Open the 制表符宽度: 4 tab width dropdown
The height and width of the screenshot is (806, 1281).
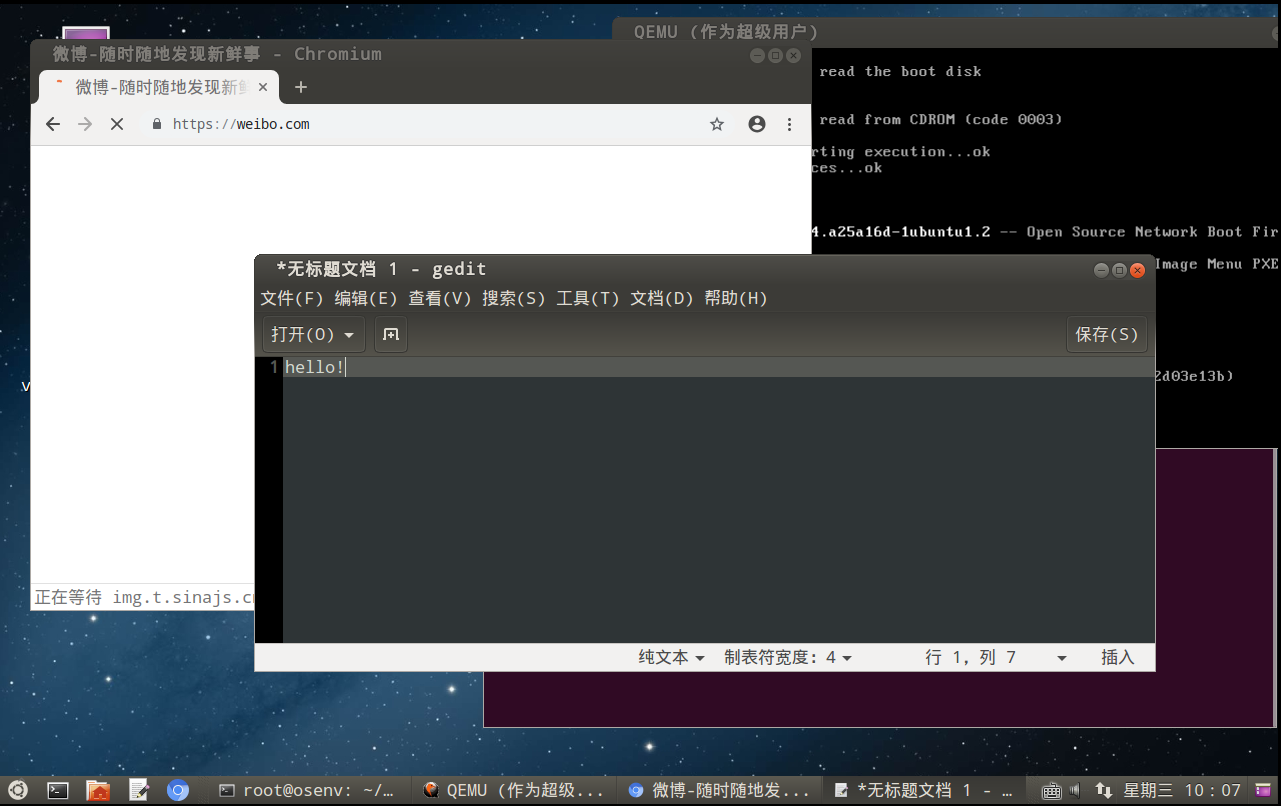point(786,657)
